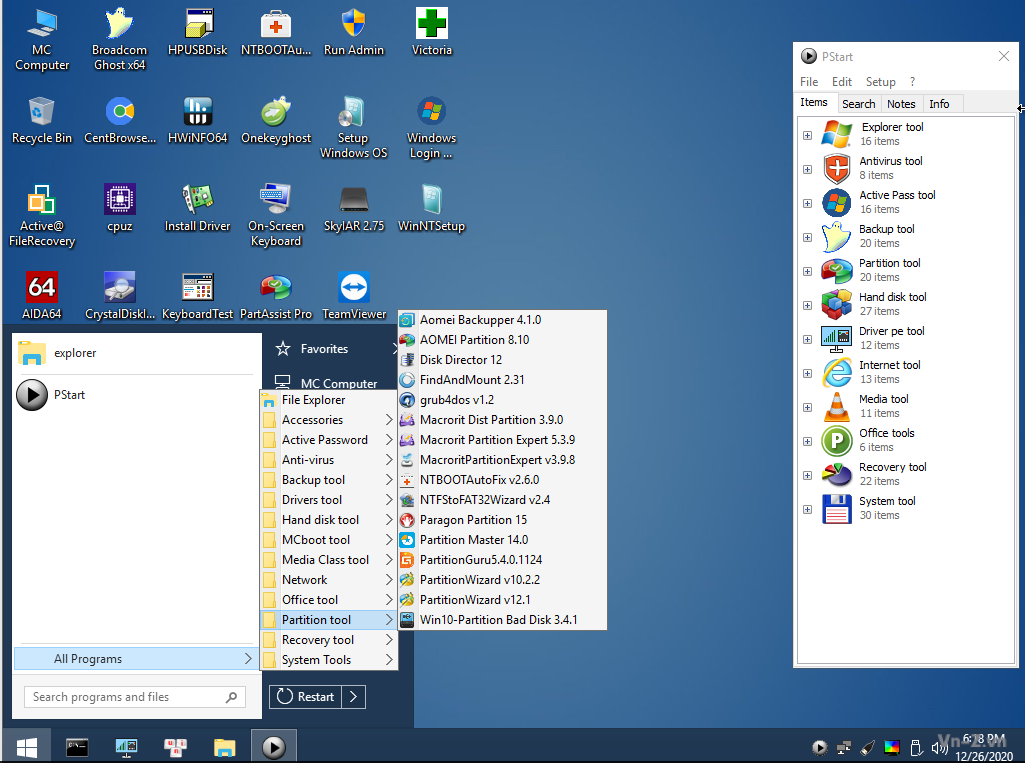
Task: Open CentBrowser desktop icon
Action: coord(120,120)
